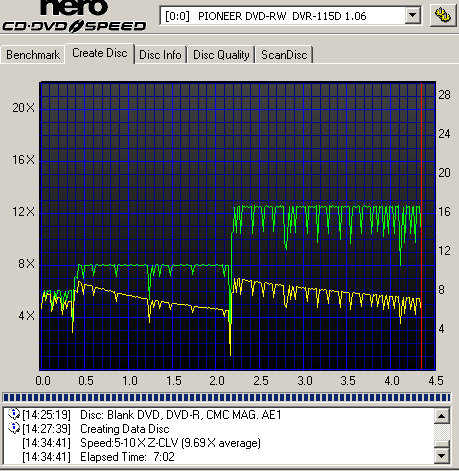459x471 pixels.
Task: Click the log scrollbar thumb
Action: tap(442, 444)
